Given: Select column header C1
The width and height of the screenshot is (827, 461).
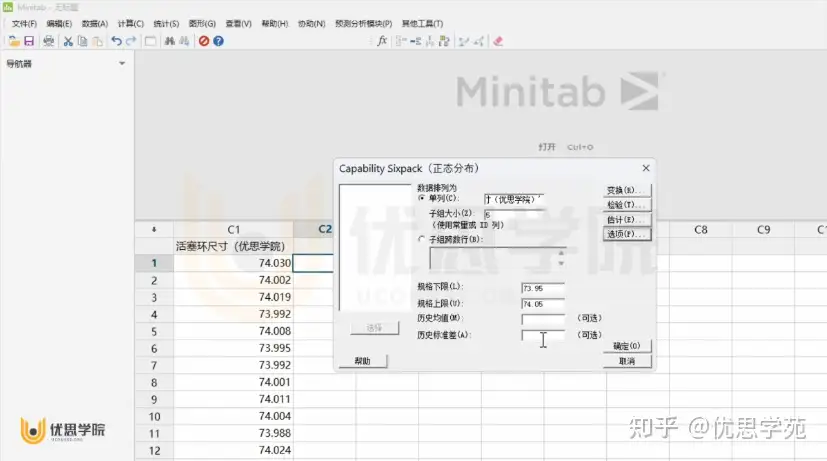Looking at the screenshot, I should [x=233, y=229].
